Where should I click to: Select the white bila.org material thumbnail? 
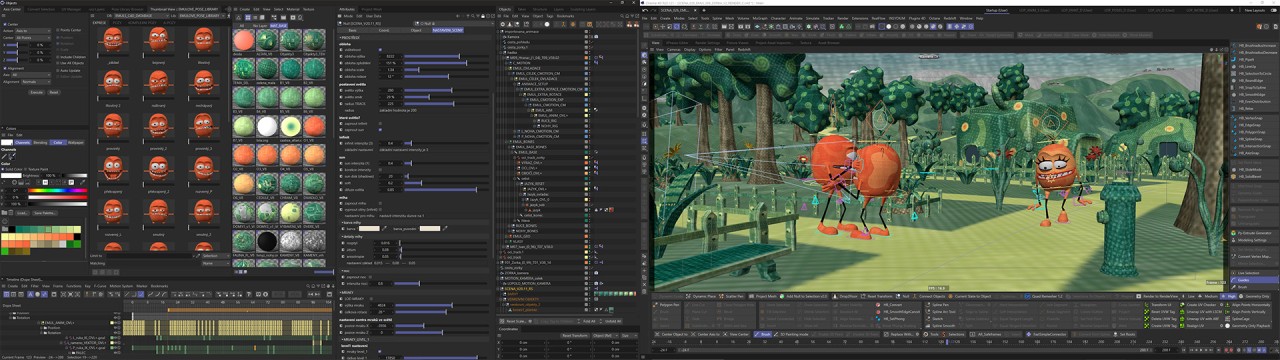click(267, 126)
